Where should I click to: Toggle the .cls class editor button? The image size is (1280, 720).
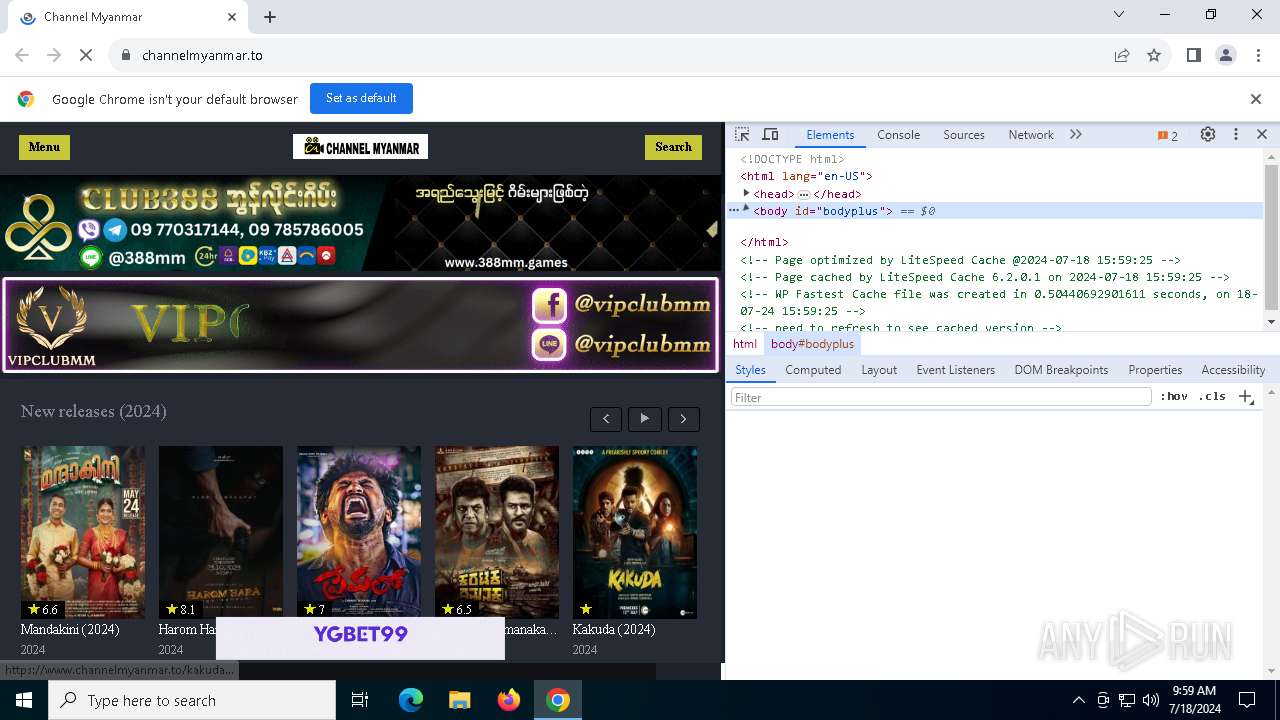click(1212, 397)
